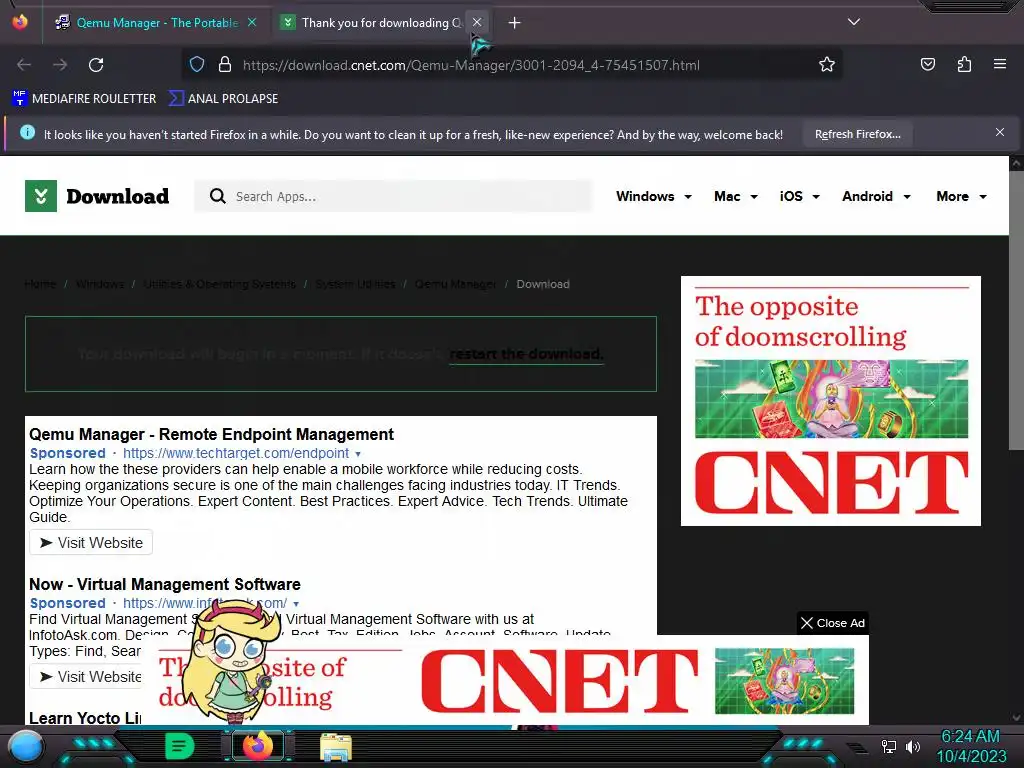The image size is (1024, 768).
Task: Click the page vertical scrollbar thumb
Action: (x=1016, y=310)
